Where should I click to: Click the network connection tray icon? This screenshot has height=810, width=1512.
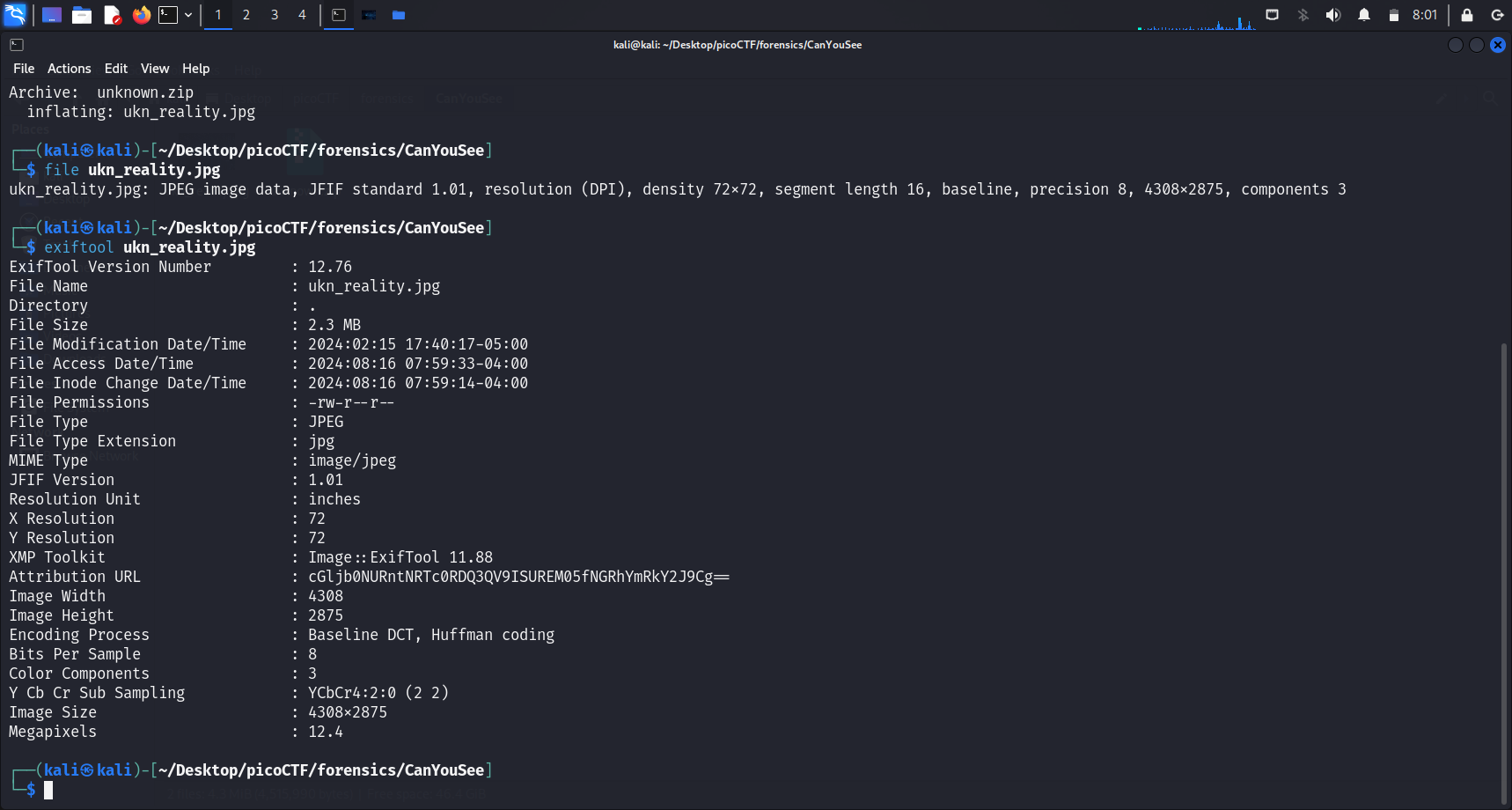click(x=1272, y=15)
